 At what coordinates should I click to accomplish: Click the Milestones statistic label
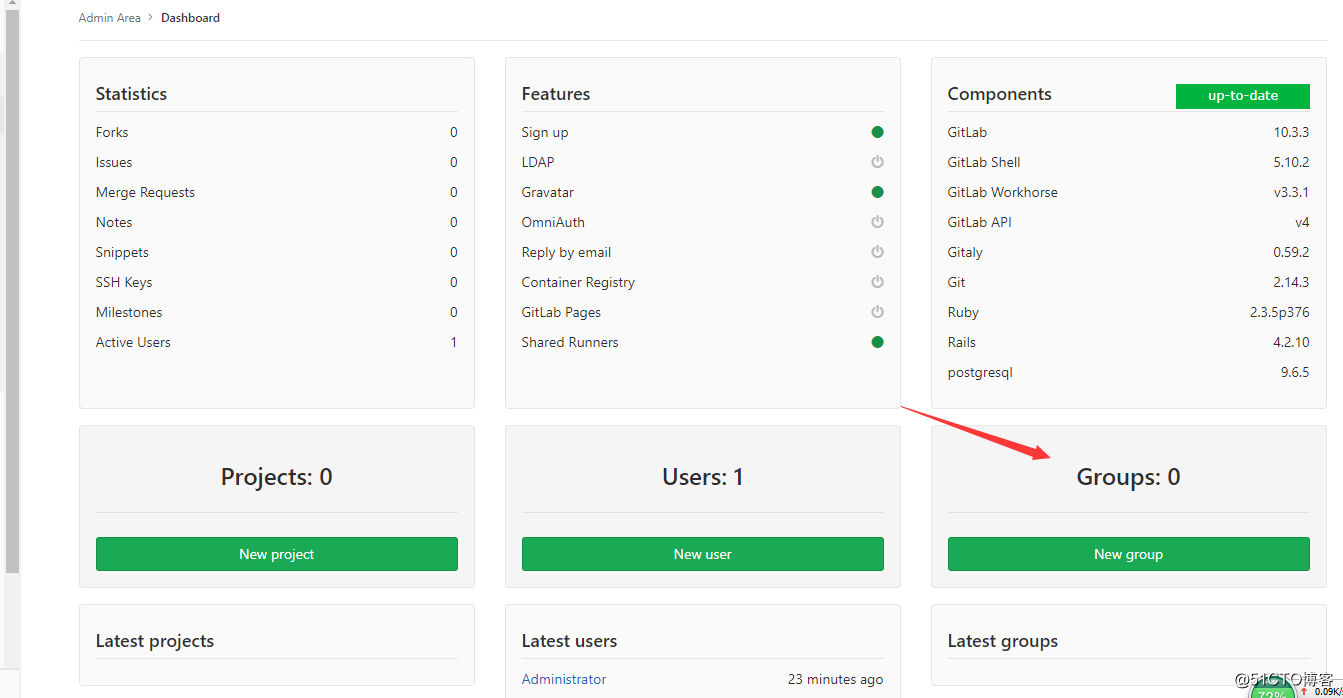click(x=129, y=312)
